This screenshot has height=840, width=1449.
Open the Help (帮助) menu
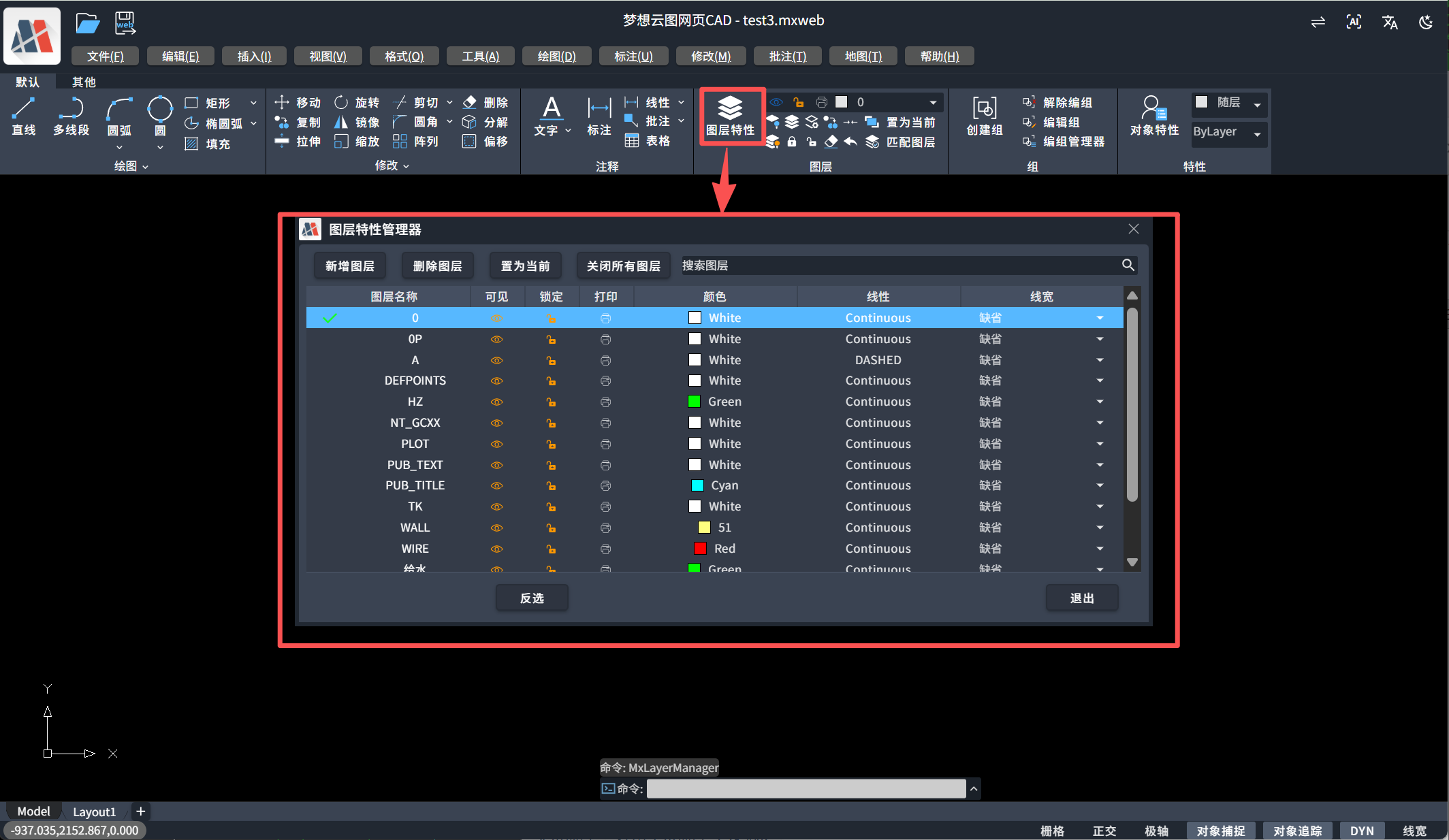coord(940,56)
